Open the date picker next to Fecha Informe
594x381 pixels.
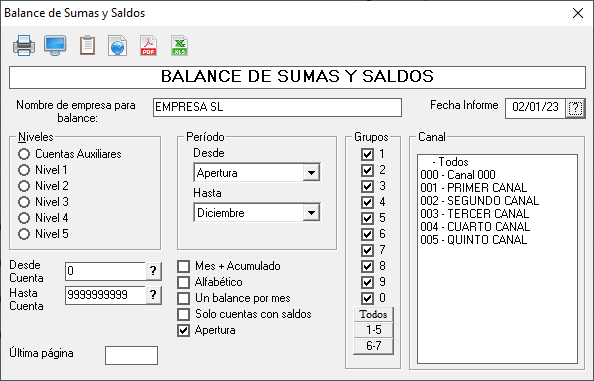(x=575, y=108)
